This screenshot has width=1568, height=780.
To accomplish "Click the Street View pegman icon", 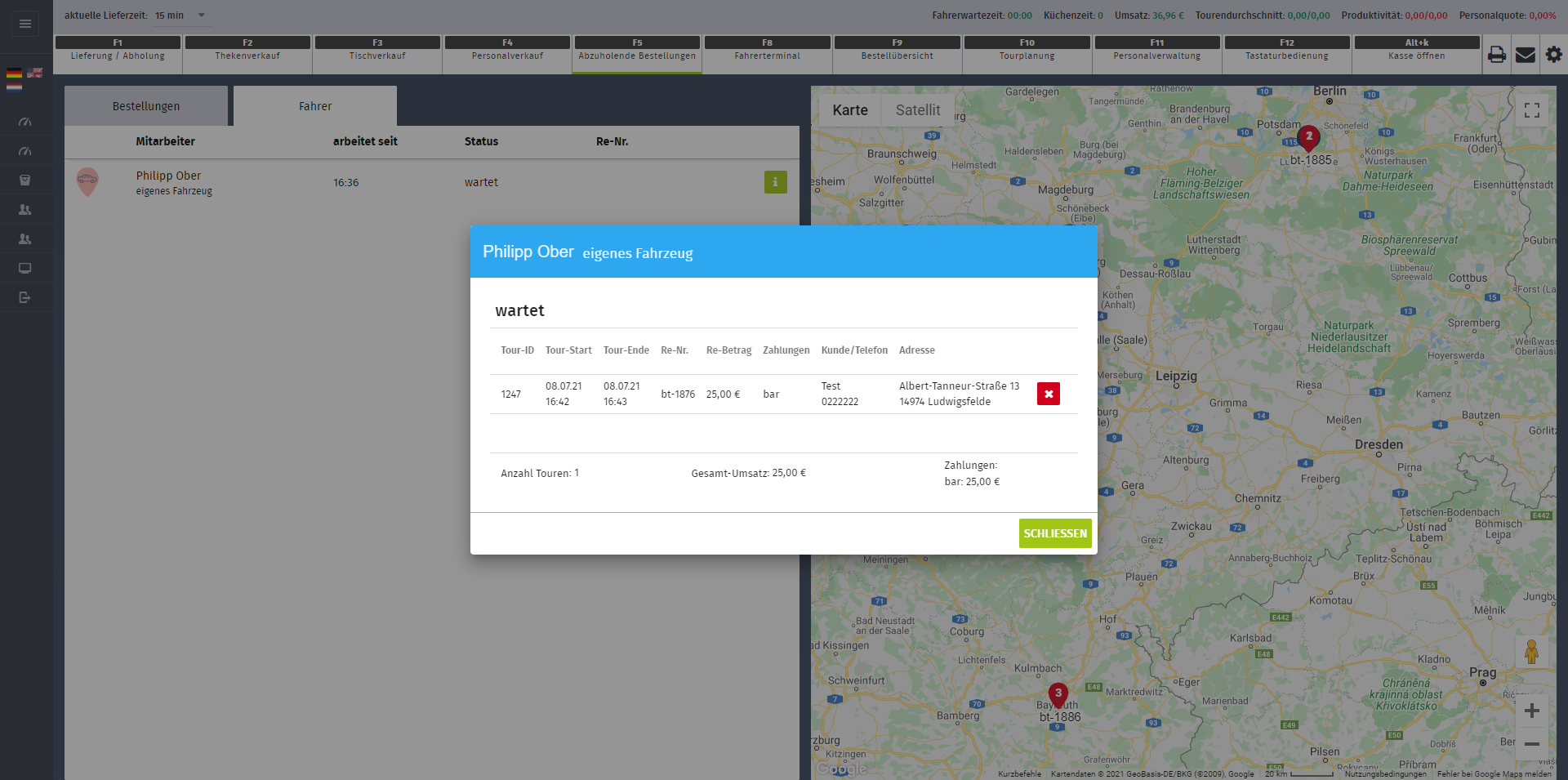I will pyautogui.click(x=1532, y=653).
